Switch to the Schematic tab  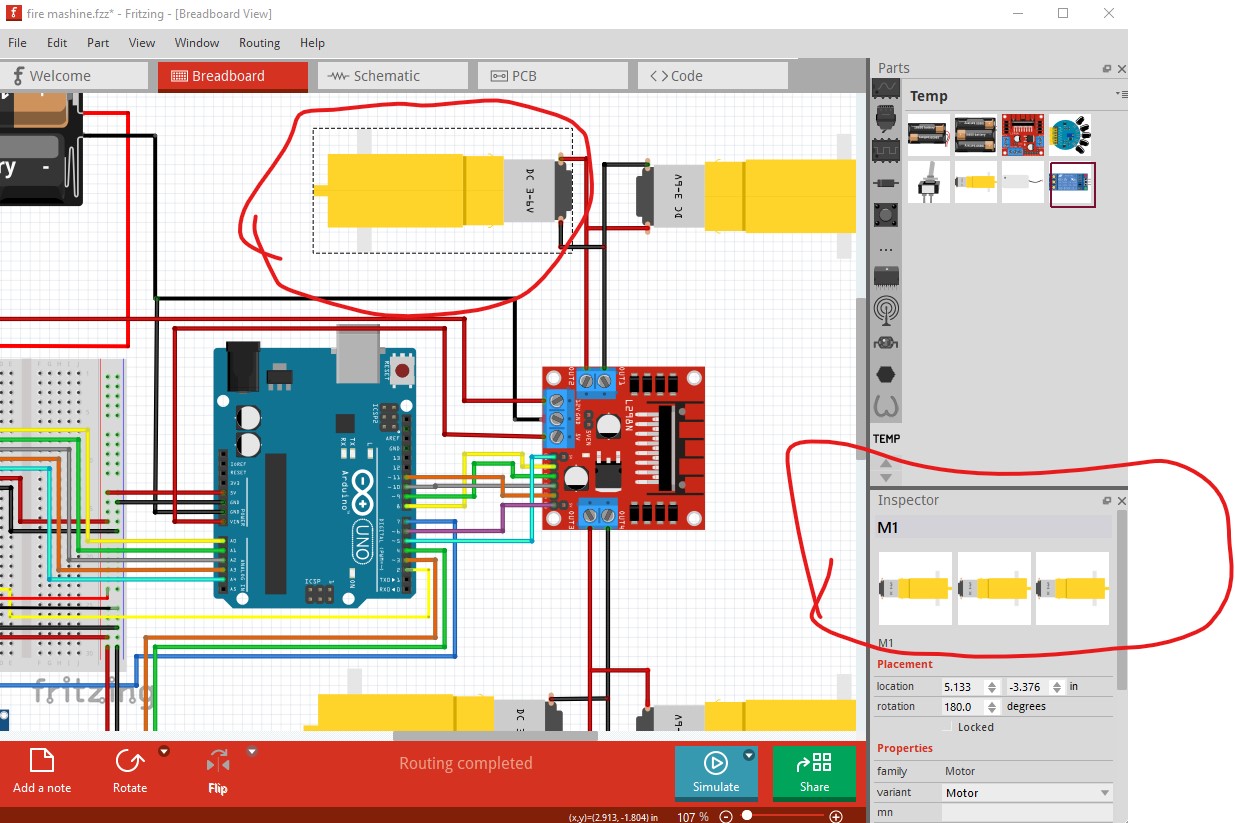(386, 76)
